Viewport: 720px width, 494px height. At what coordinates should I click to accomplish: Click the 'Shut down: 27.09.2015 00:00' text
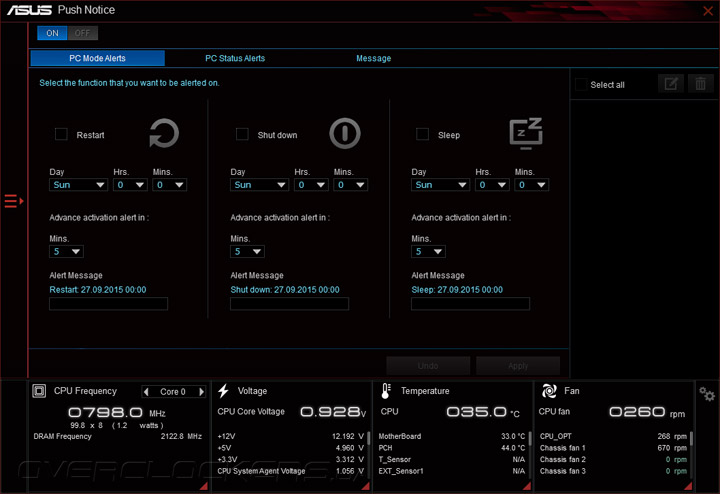click(x=285, y=290)
